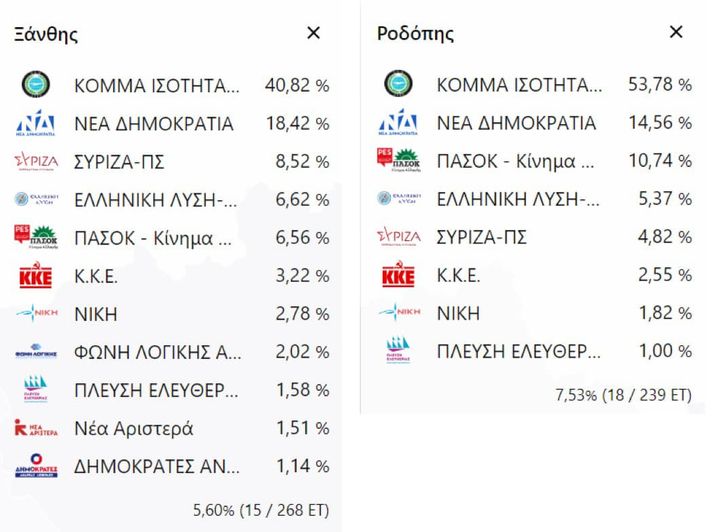
Task: Click the ΣΥΡΙΖΑ logo in Ξάνθης list
Action: (36, 162)
